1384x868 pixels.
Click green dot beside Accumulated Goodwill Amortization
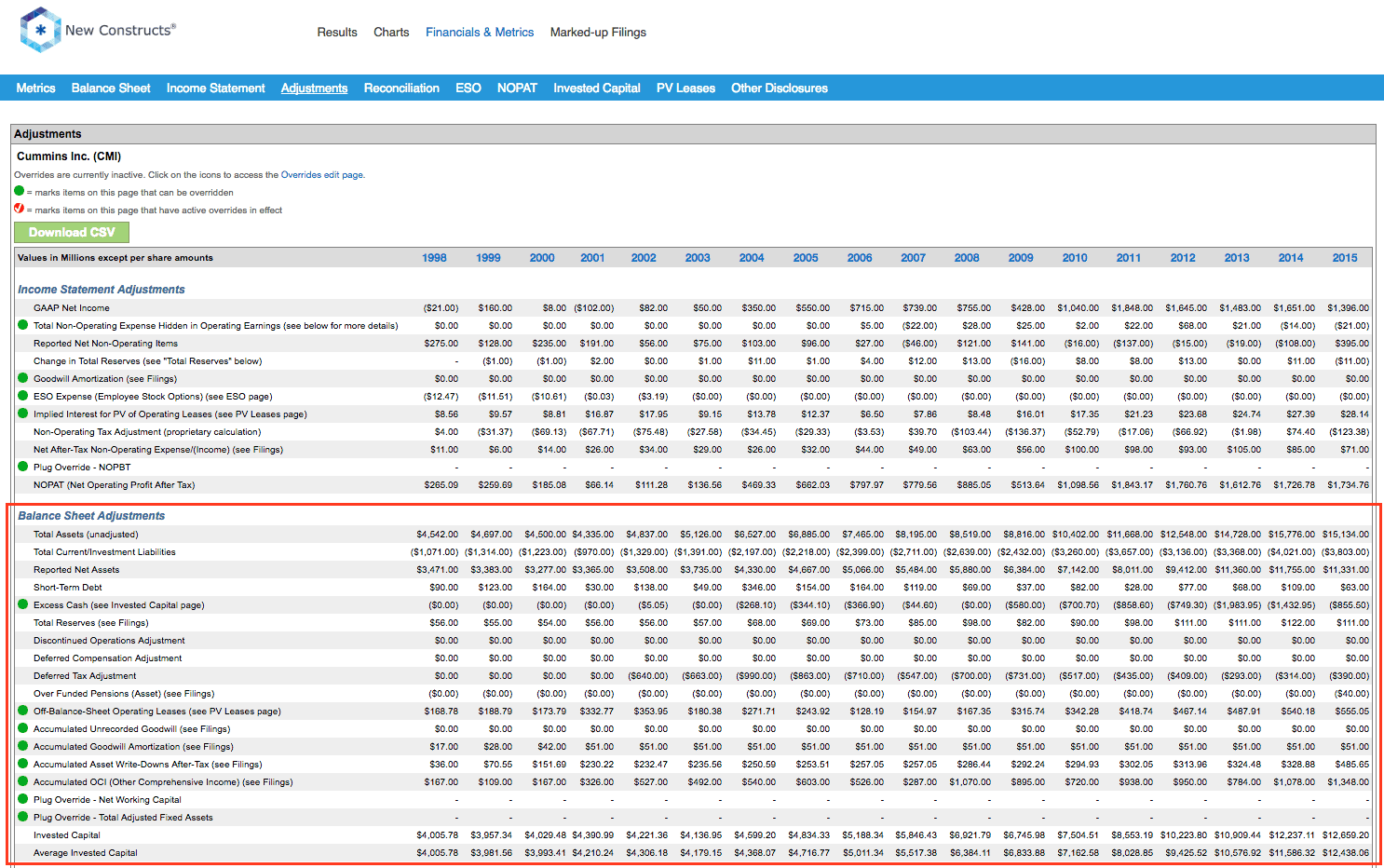pyautogui.click(x=23, y=746)
